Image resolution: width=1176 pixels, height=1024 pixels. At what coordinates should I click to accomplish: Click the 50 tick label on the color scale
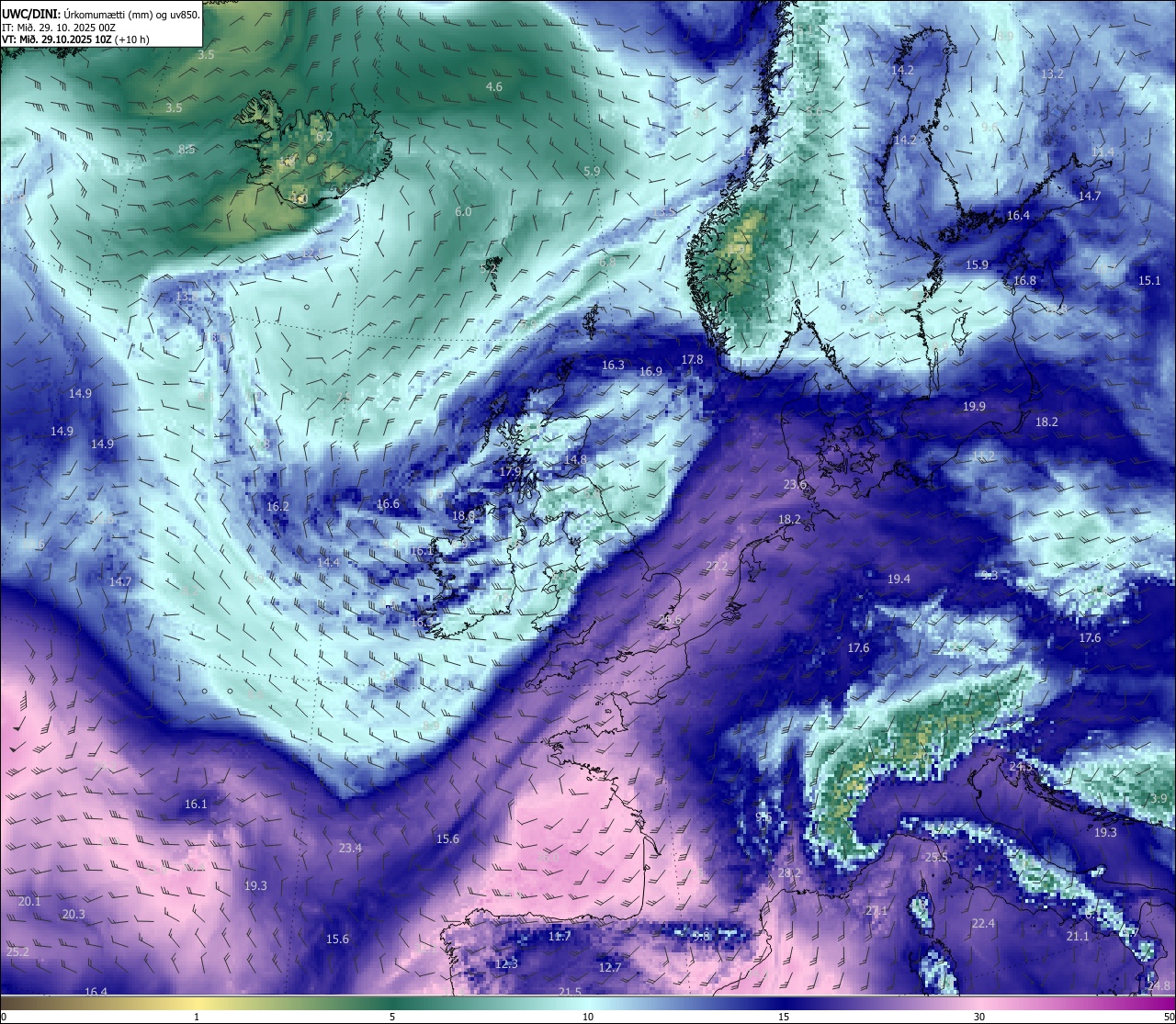coord(1169,1017)
